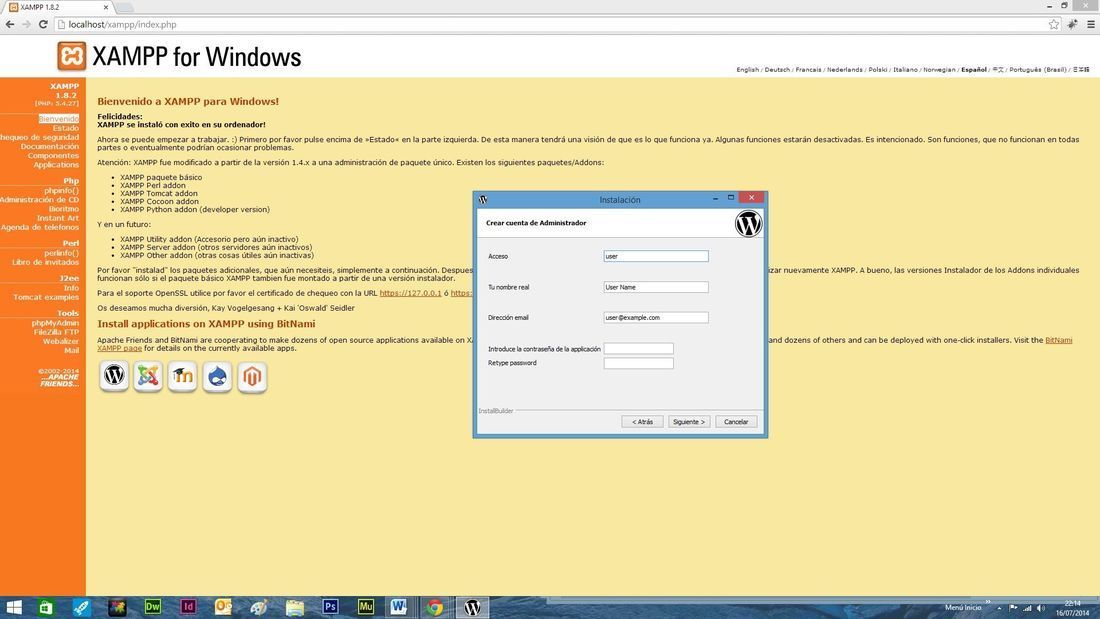
Task: Switch page language to English
Action: pyautogui.click(x=748, y=69)
